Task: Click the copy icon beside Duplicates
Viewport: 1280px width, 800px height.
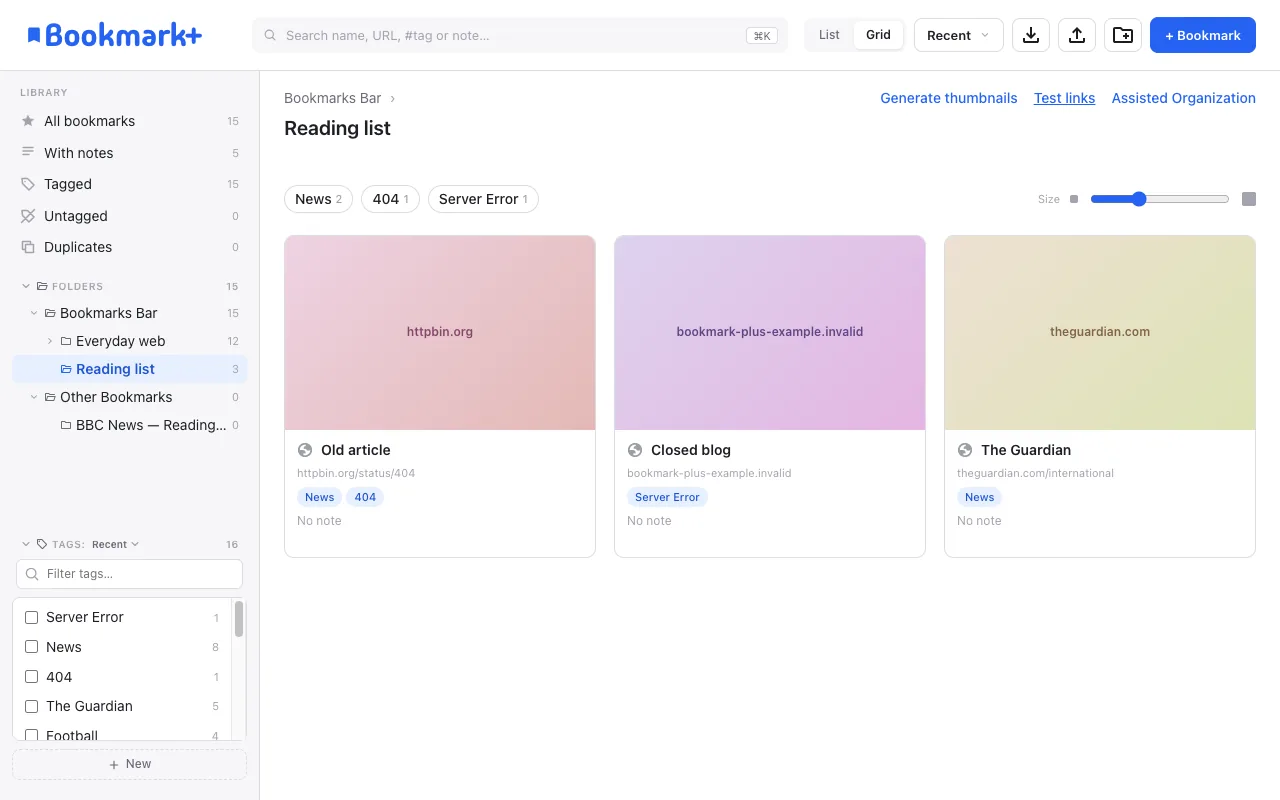Action: click(28, 247)
